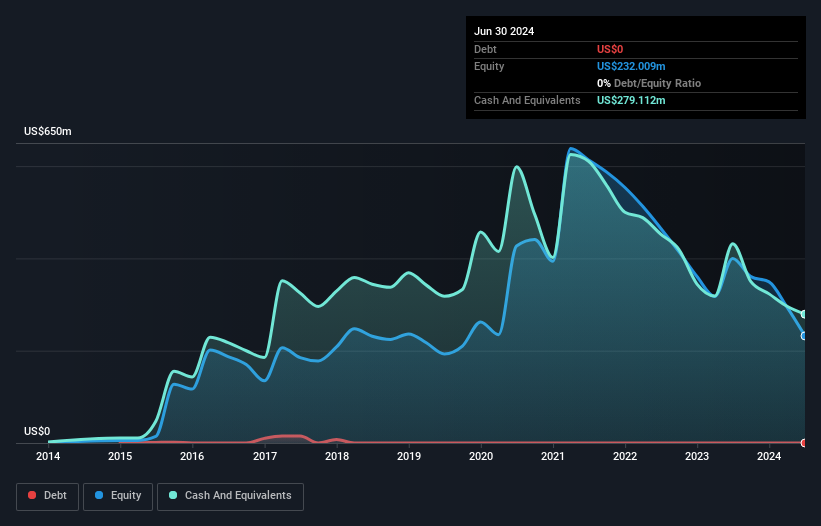The width and height of the screenshot is (821, 526).
Task: Toggle the Equity series legend button
Action: [118, 496]
